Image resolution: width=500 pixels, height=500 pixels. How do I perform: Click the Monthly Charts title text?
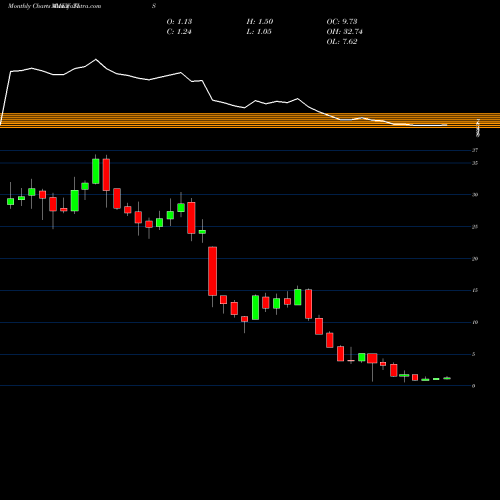[29, 6]
